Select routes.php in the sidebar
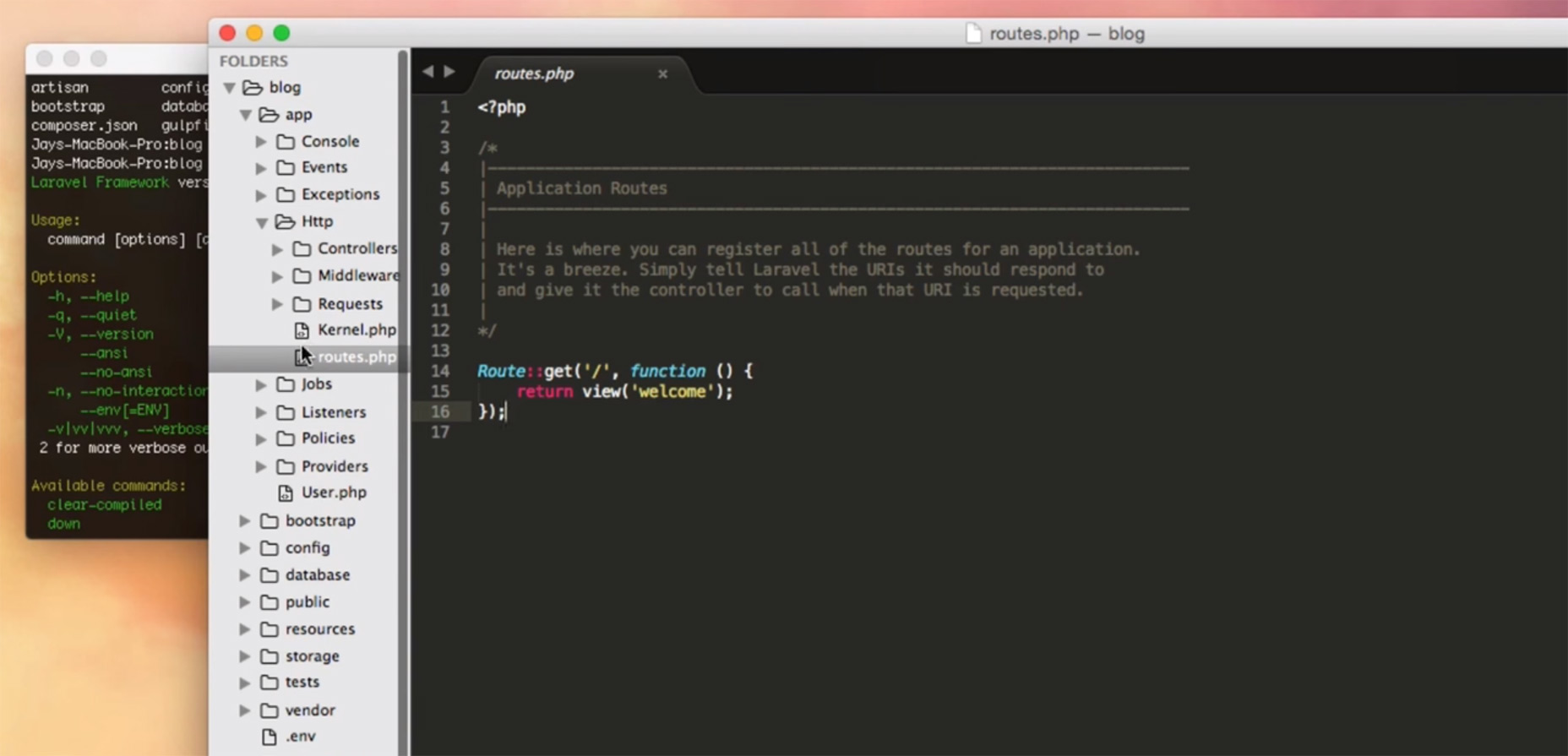1568x756 pixels. (357, 356)
